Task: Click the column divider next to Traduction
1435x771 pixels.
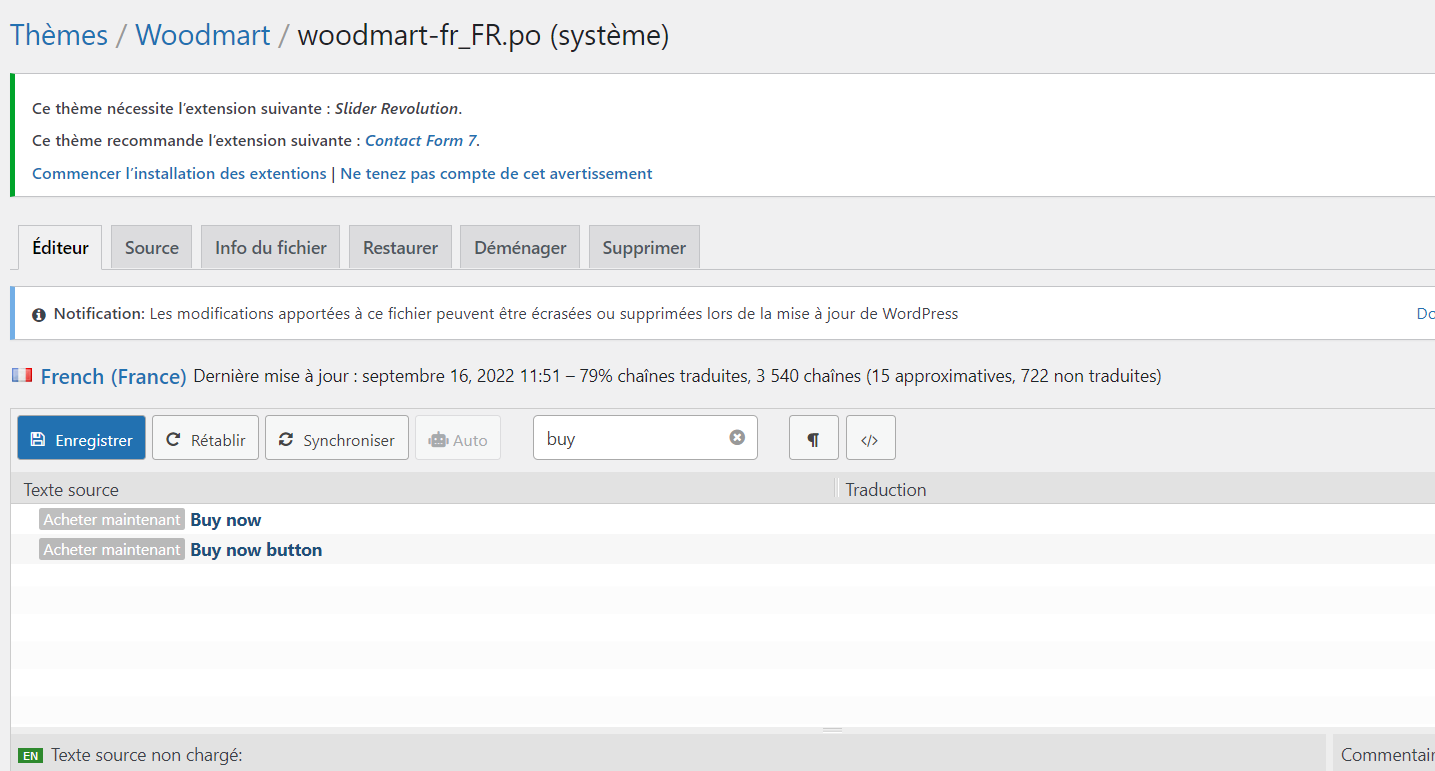Action: (836, 488)
